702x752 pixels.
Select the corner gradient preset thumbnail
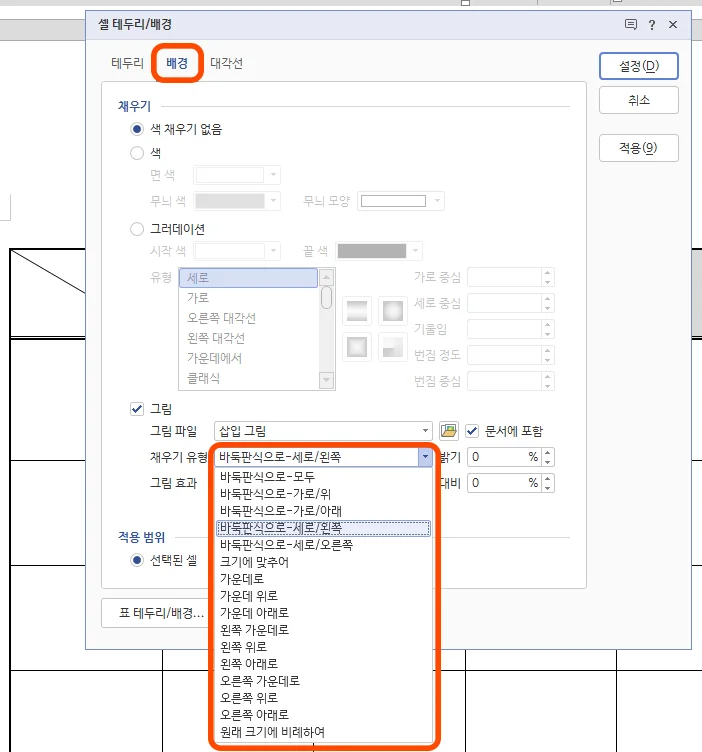pyautogui.click(x=393, y=347)
